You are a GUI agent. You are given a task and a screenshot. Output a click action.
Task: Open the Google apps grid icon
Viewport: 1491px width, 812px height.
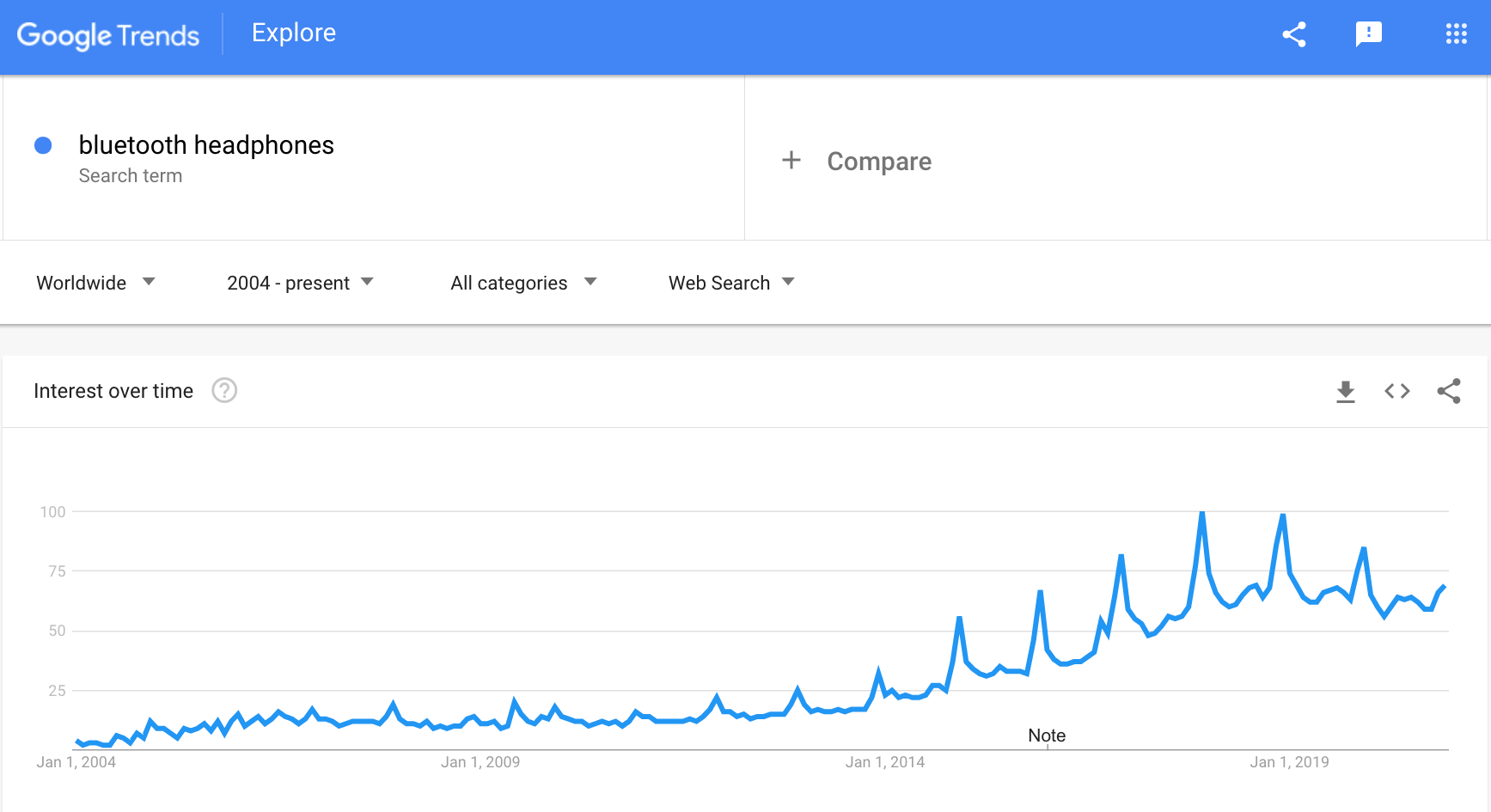point(1456,34)
